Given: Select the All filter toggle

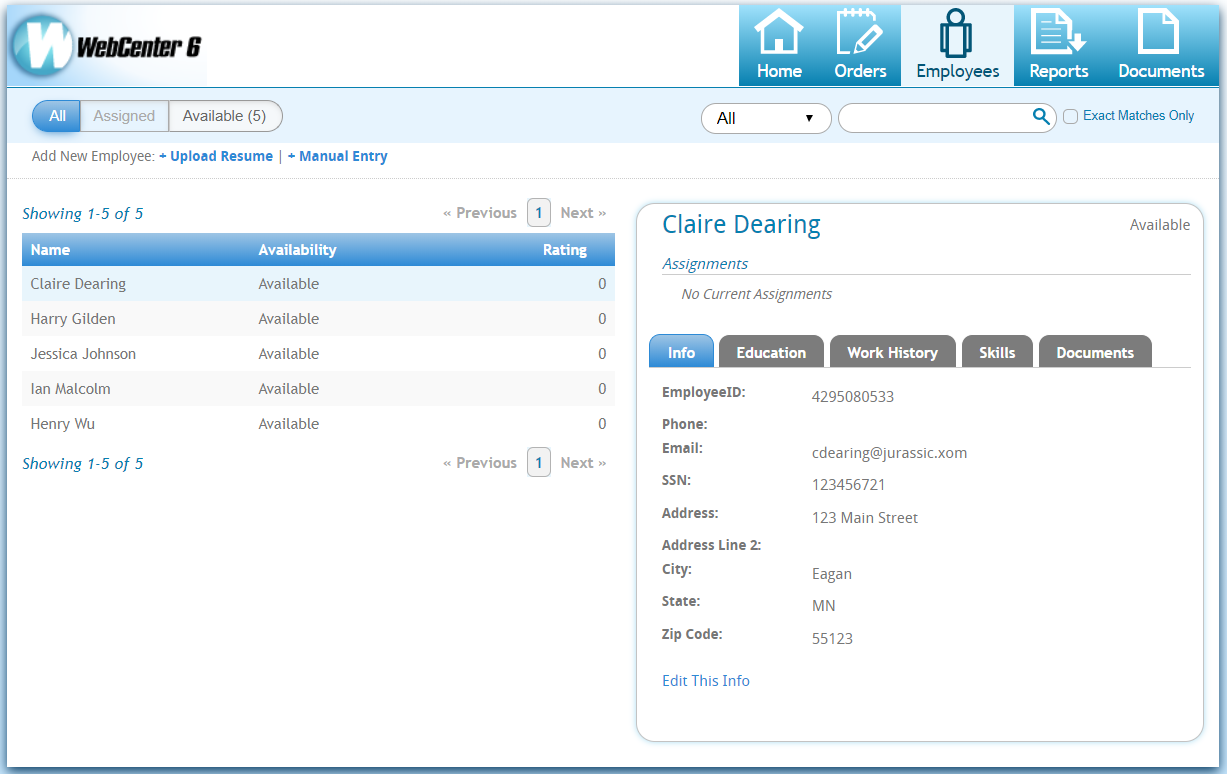Looking at the screenshot, I should pyautogui.click(x=57, y=116).
